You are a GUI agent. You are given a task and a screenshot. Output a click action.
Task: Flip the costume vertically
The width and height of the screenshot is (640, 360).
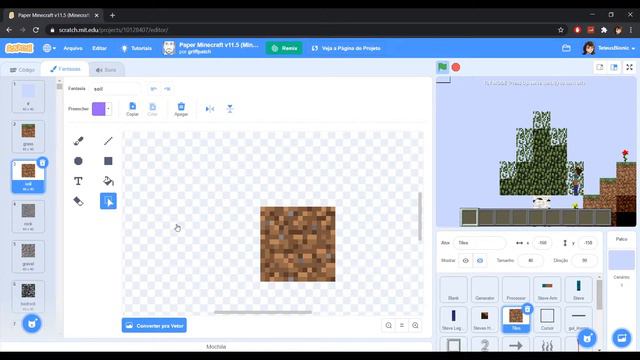click(x=230, y=109)
